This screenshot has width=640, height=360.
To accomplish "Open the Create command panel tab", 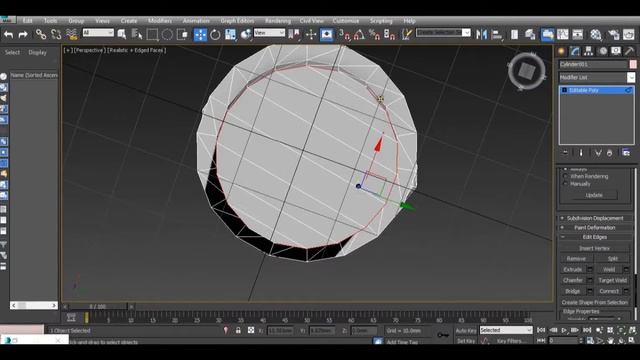I will click(x=561, y=51).
